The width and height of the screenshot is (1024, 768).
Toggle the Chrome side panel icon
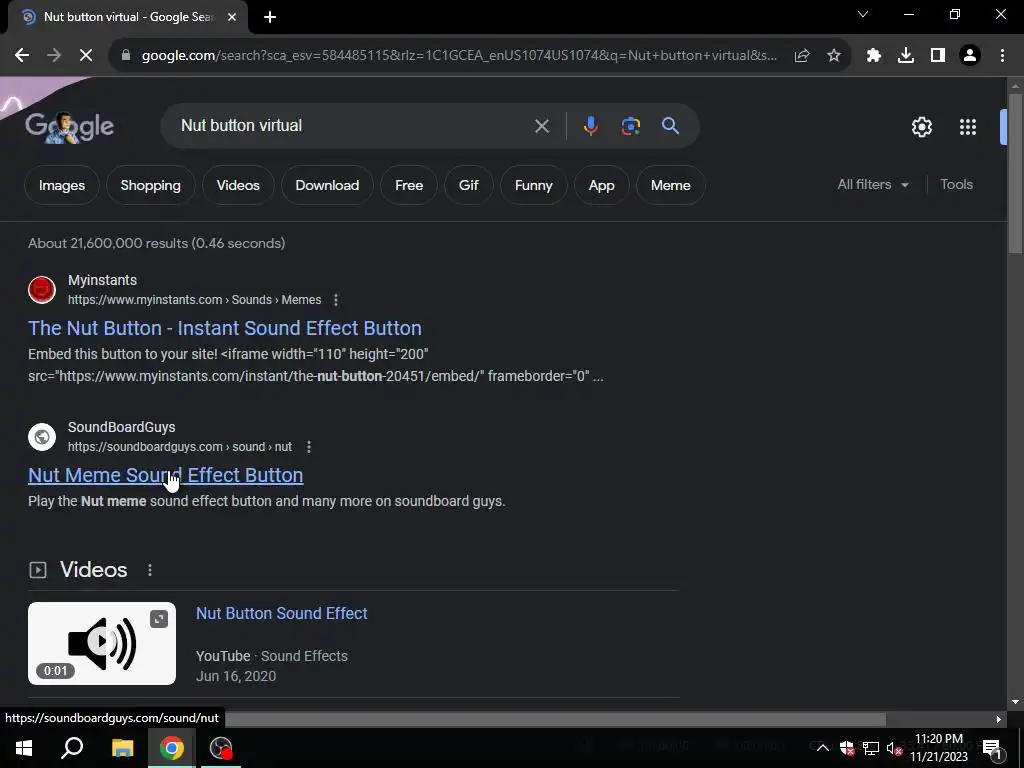tap(938, 56)
